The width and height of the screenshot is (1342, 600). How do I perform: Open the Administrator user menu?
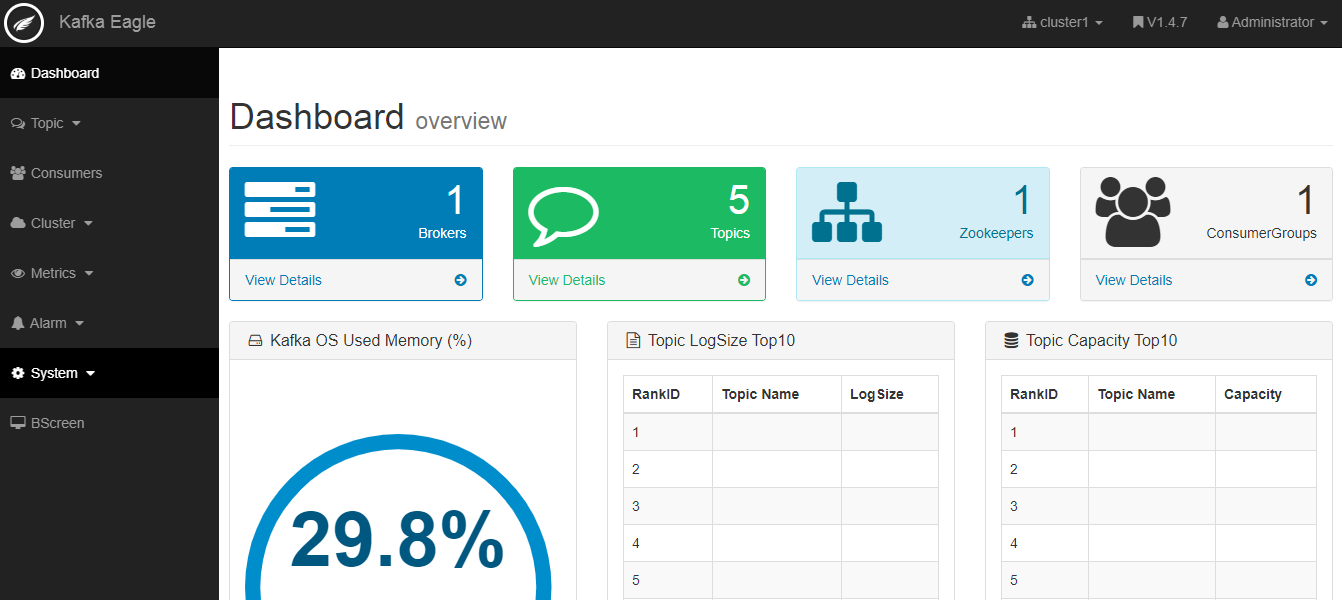tap(1272, 22)
